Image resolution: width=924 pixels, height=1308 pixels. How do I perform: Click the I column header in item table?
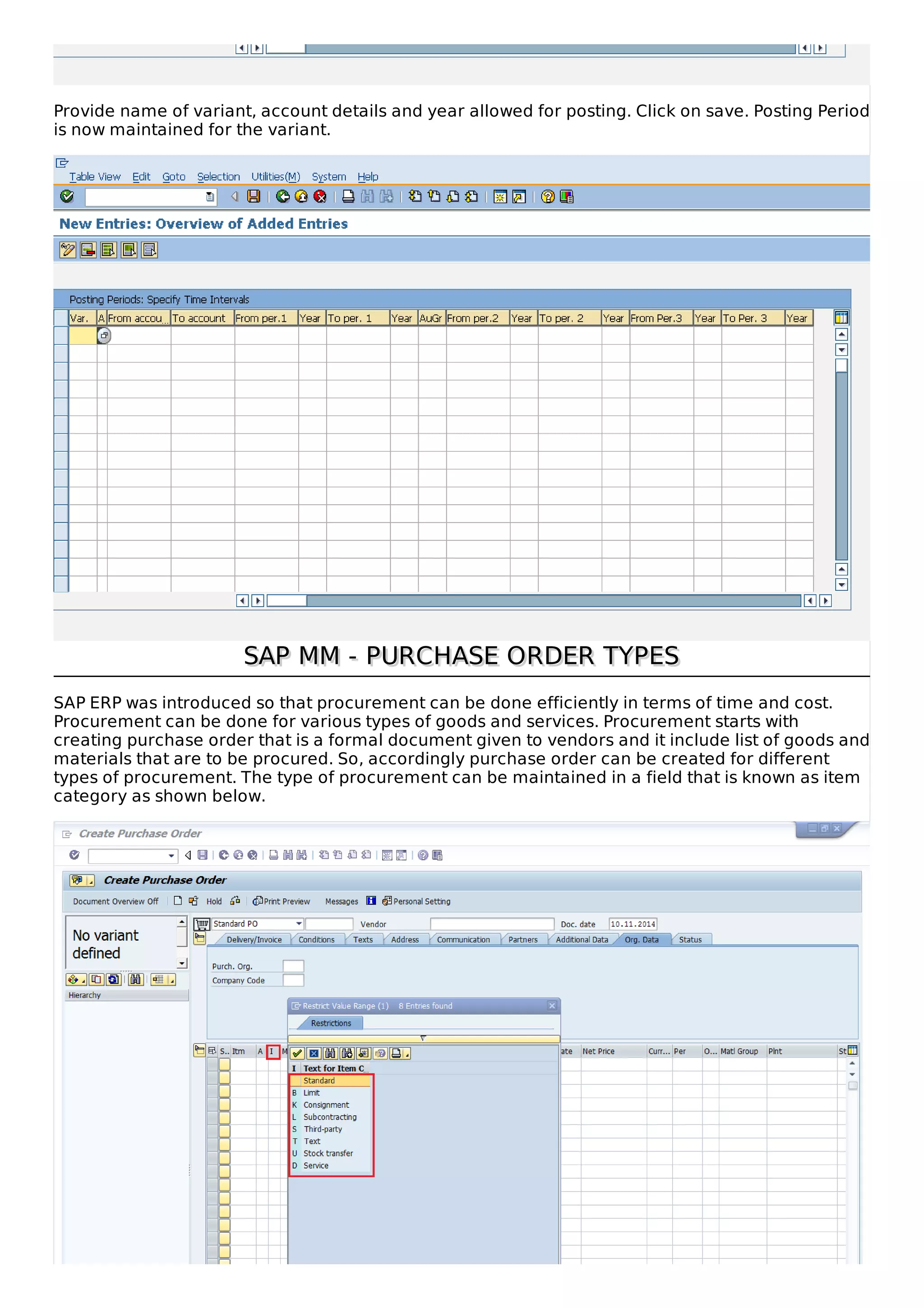(x=272, y=1051)
